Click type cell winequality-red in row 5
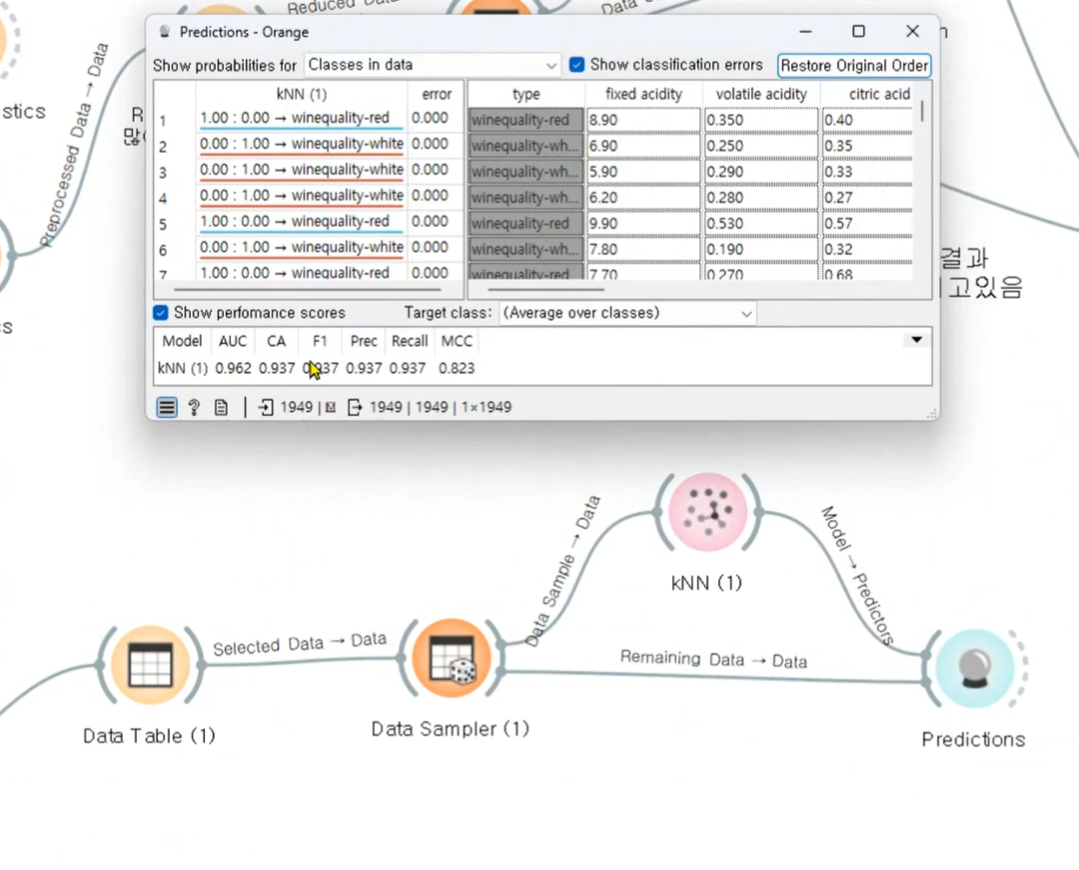This screenshot has height=870, width=1079. point(526,224)
